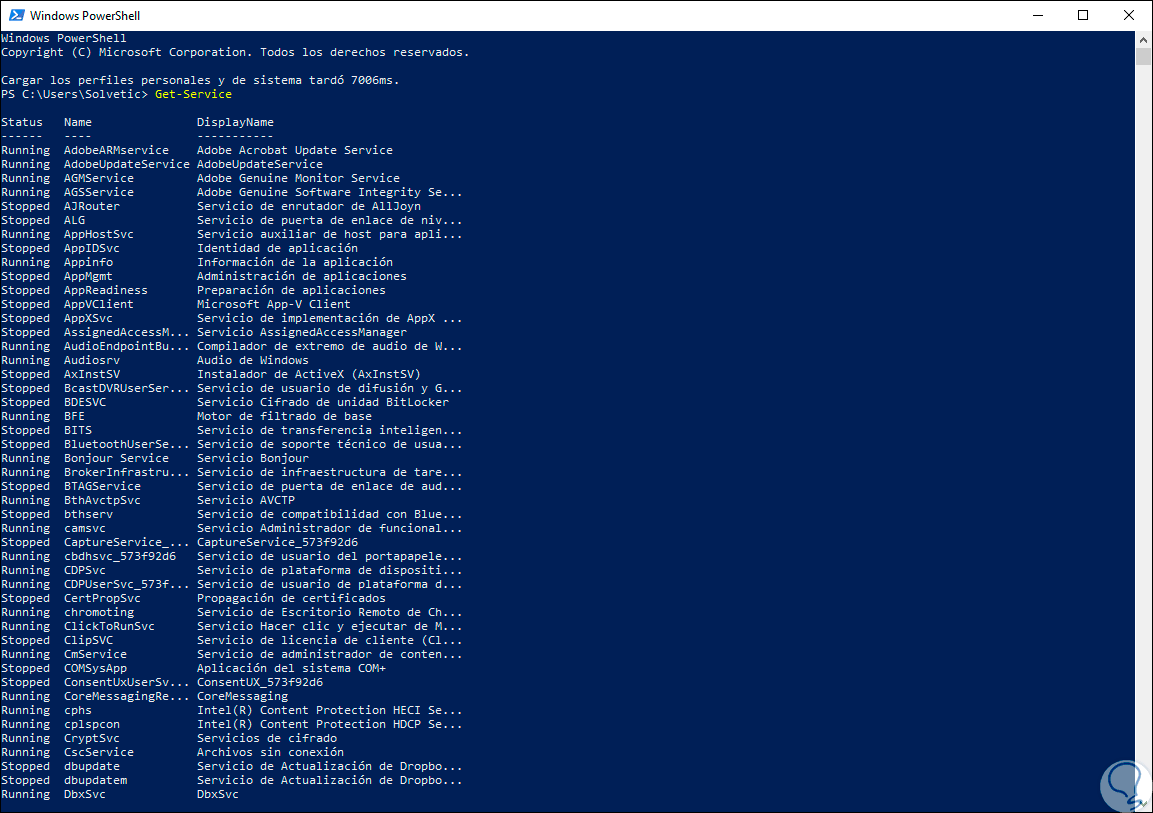This screenshot has height=813, width=1153.
Task: Select the AppReadiness service name
Action: [x=106, y=290]
